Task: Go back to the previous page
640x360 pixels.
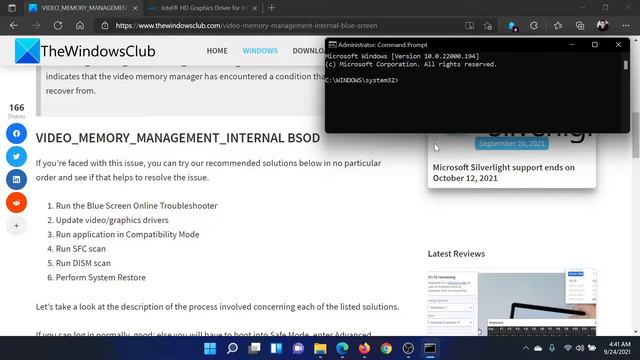Action: pyautogui.click(x=14, y=25)
